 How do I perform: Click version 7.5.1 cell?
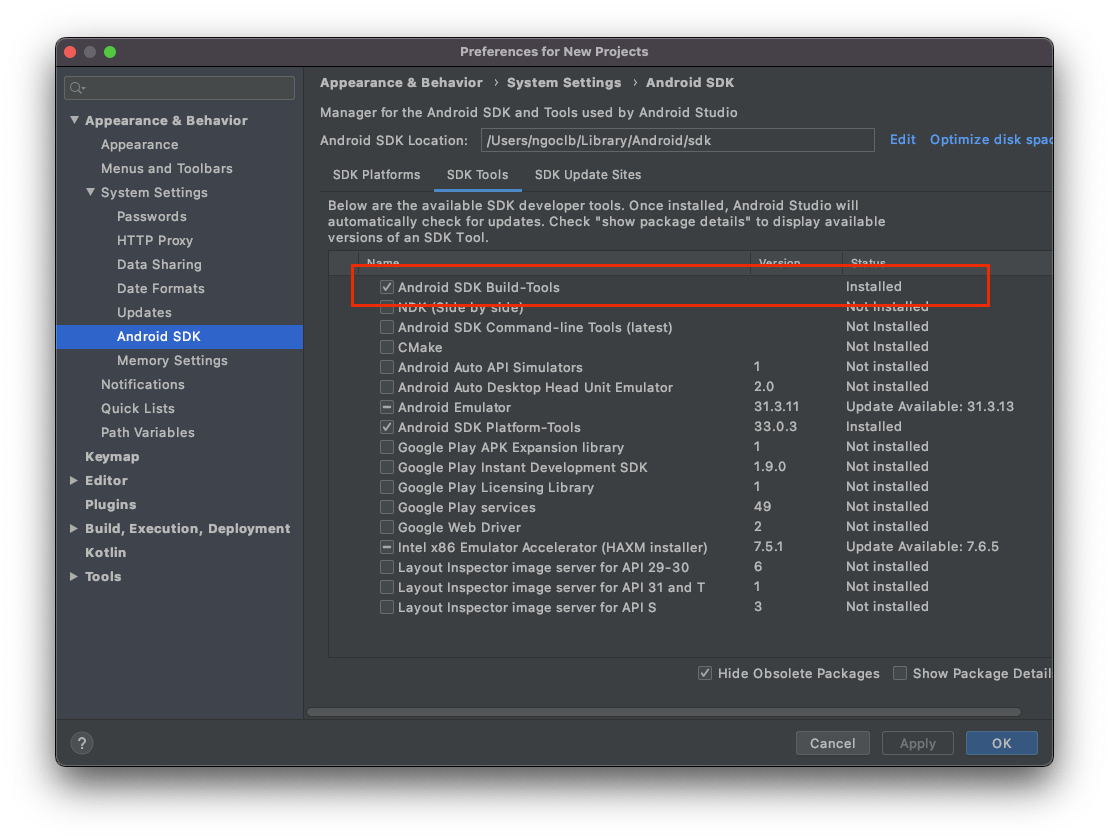(x=768, y=547)
